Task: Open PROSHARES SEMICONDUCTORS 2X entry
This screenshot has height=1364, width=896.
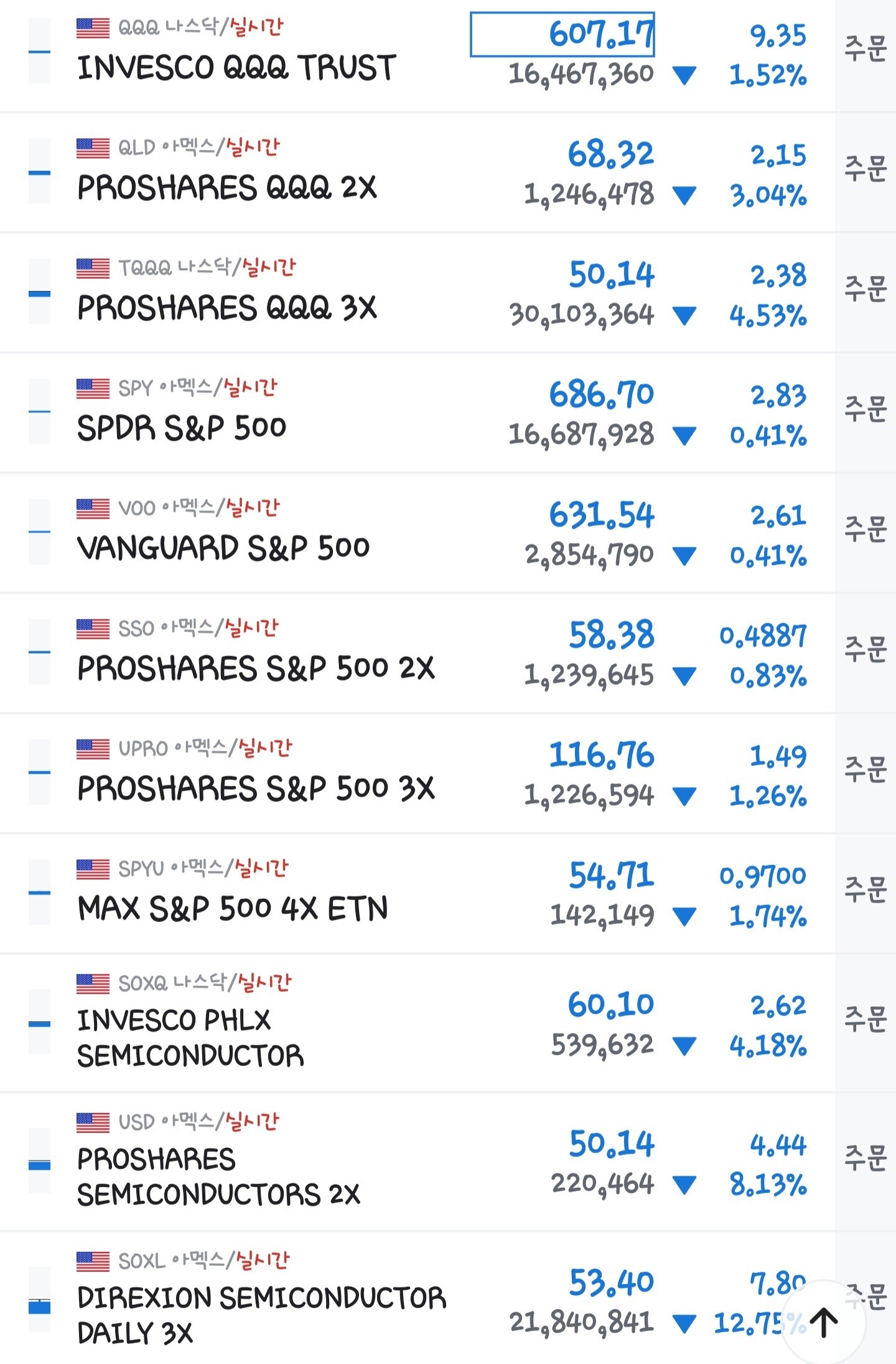Action: click(x=218, y=1177)
